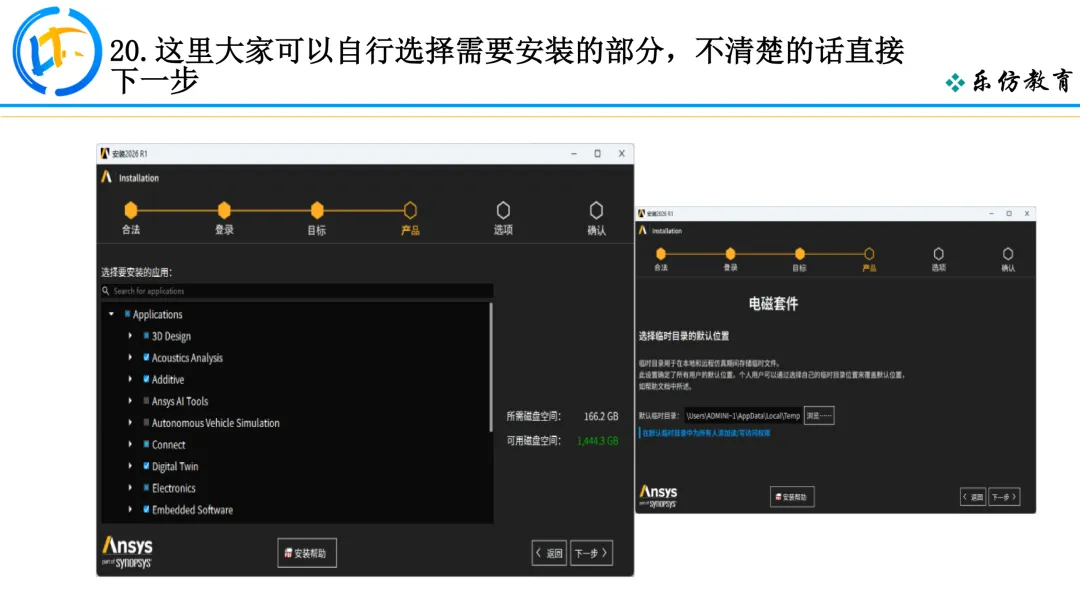
Task: Click the Search for applications field
Action: tap(297, 291)
